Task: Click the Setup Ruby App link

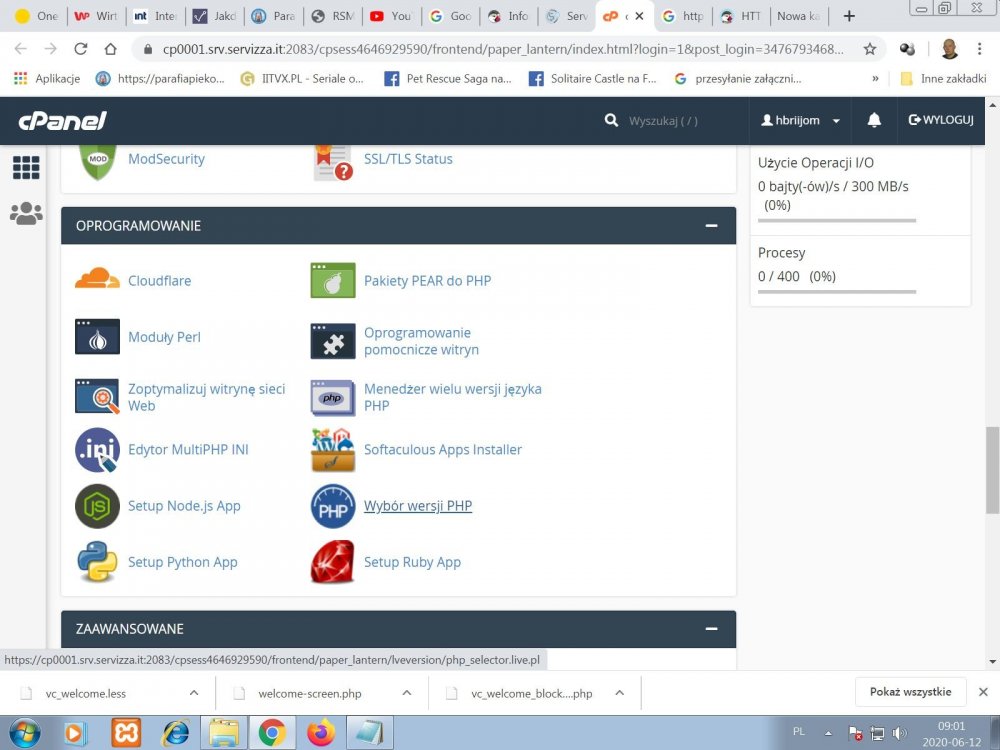Action: [412, 562]
